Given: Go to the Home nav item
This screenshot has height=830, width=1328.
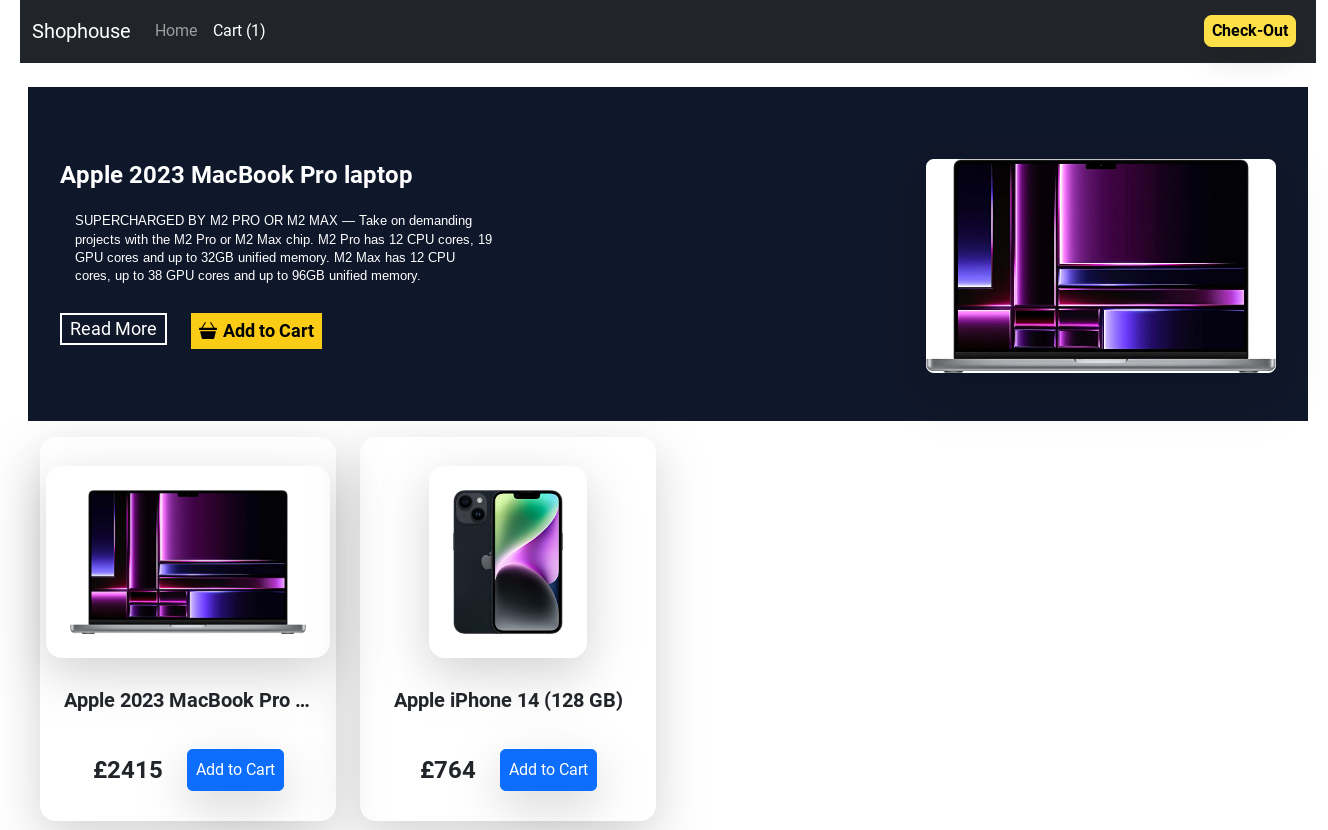Looking at the screenshot, I should (x=176, y=31).
